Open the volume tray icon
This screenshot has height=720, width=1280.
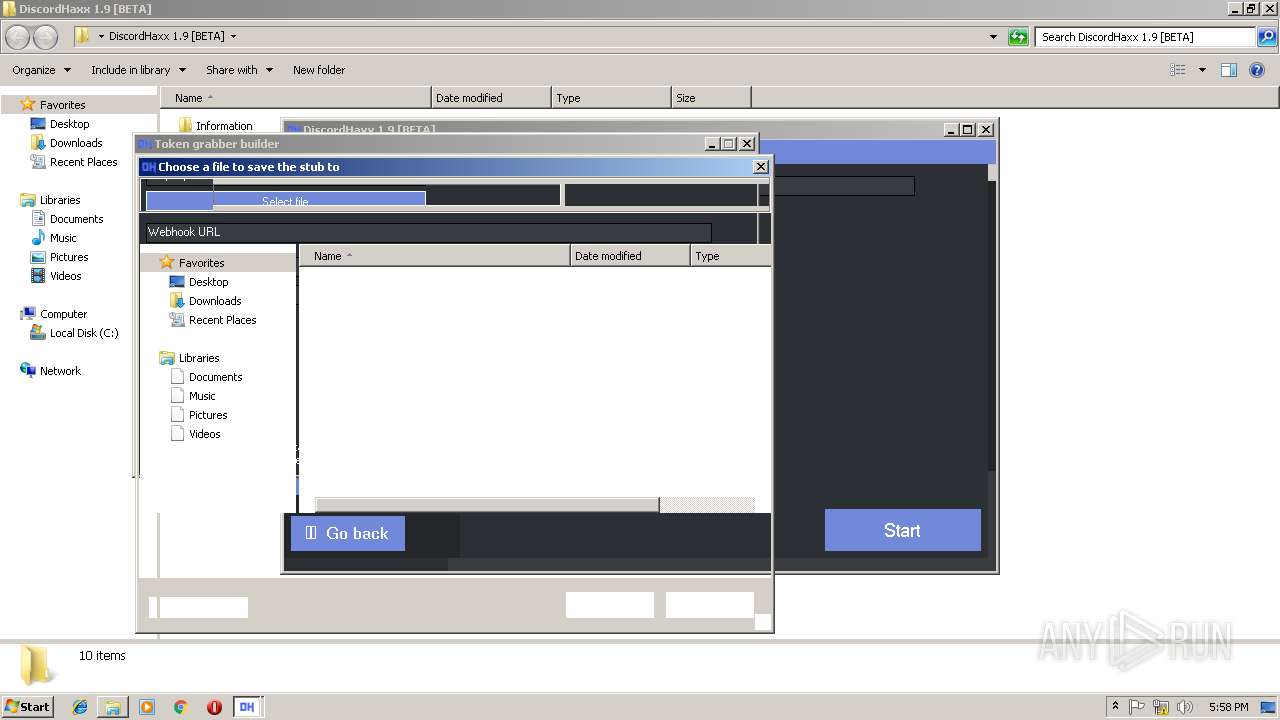click(x=1185, y=707)
